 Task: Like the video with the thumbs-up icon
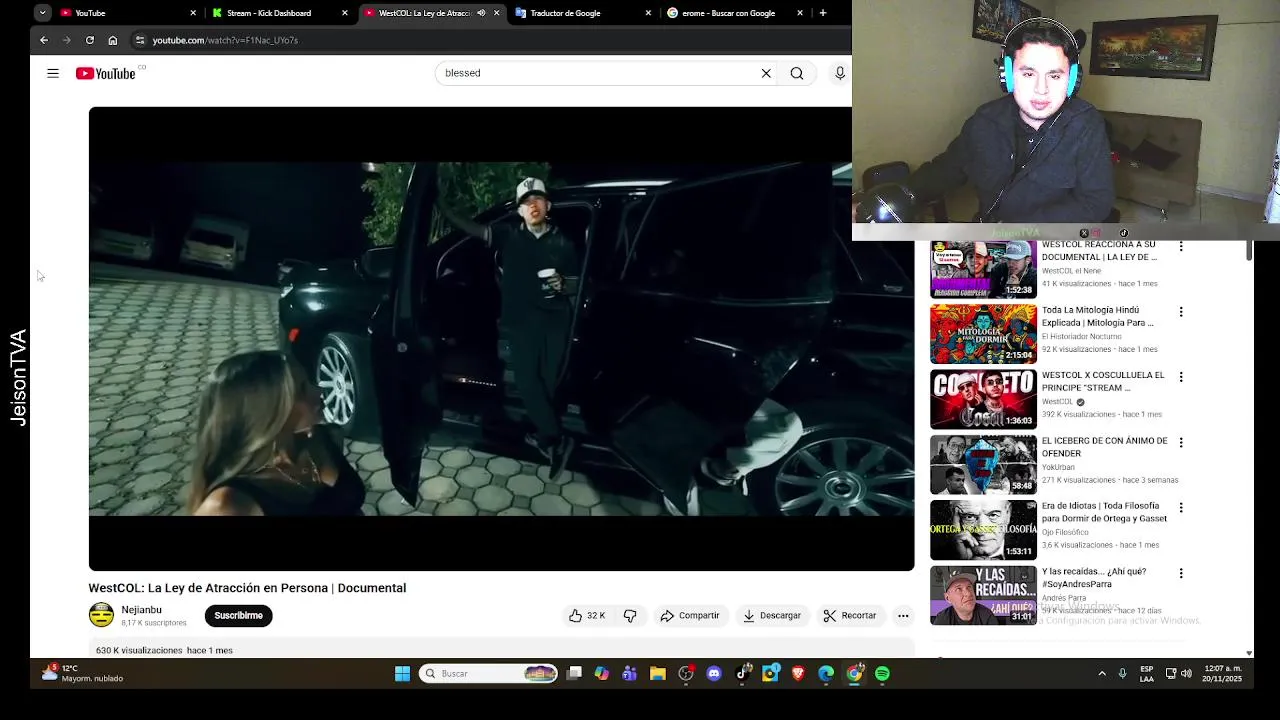pos(576,616)
